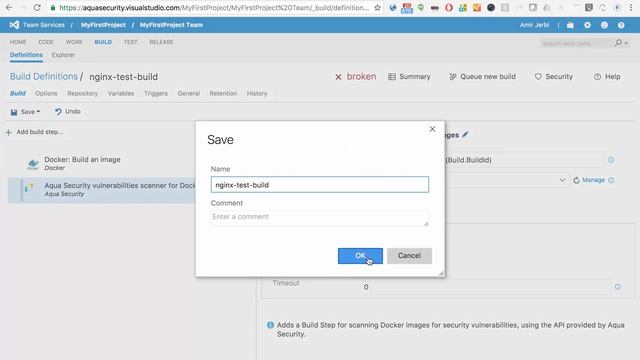Click Cancel in the Save dialog

point(409,256)
